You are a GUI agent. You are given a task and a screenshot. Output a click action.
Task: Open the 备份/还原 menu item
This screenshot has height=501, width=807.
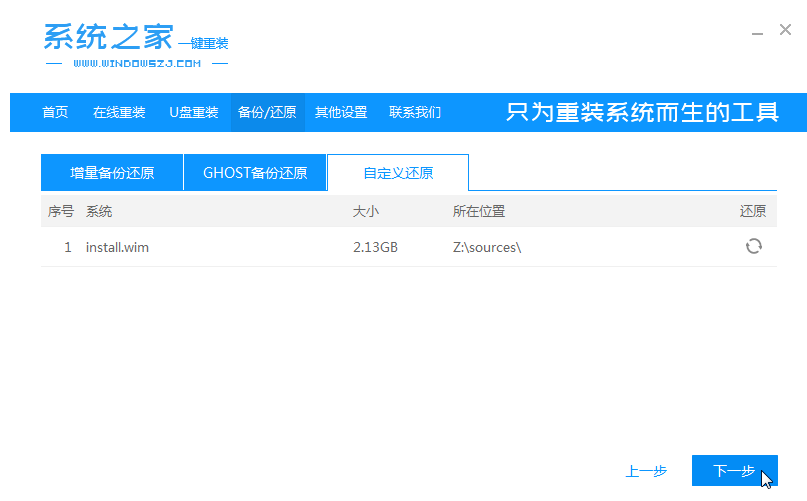(267, 112)
